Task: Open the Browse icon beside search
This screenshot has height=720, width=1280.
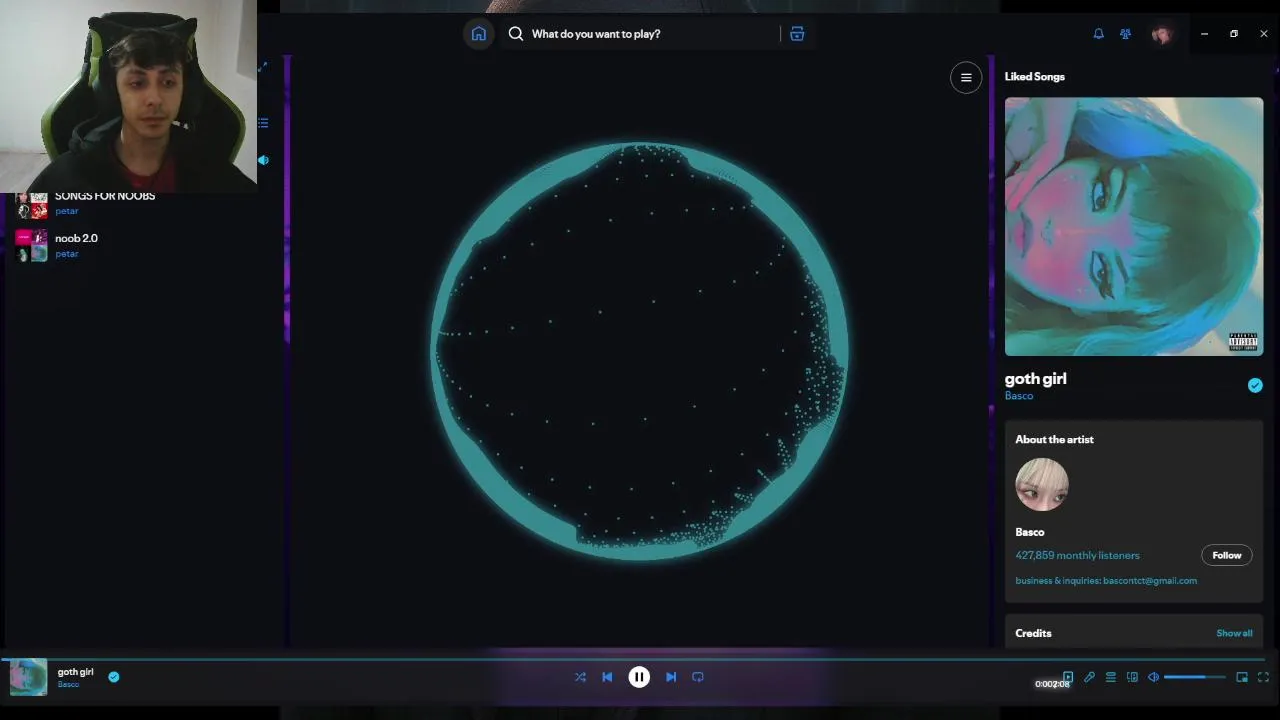Action: point(797,34)
